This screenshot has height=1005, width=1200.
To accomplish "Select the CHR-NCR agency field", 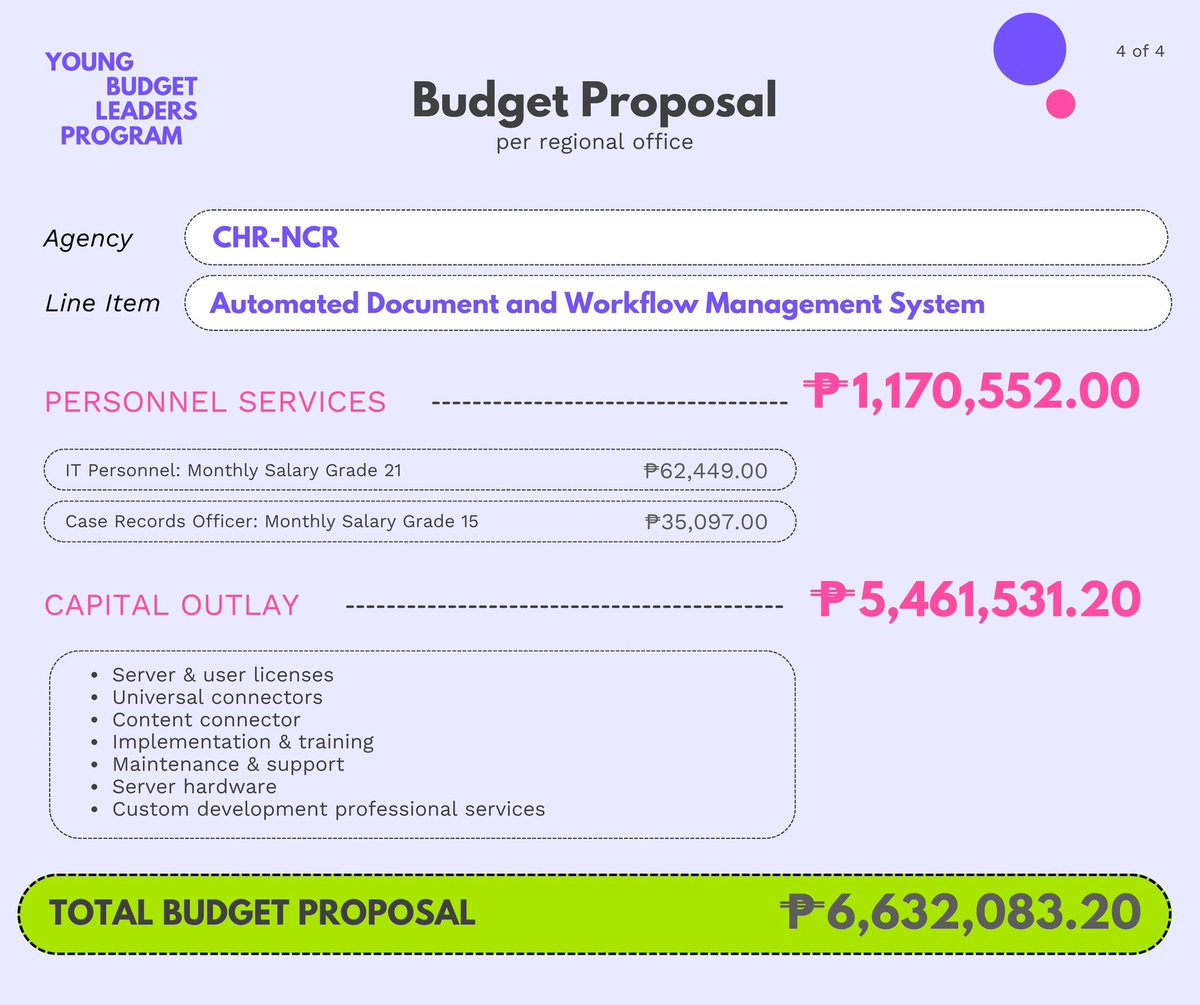I will tap(676, 237).
